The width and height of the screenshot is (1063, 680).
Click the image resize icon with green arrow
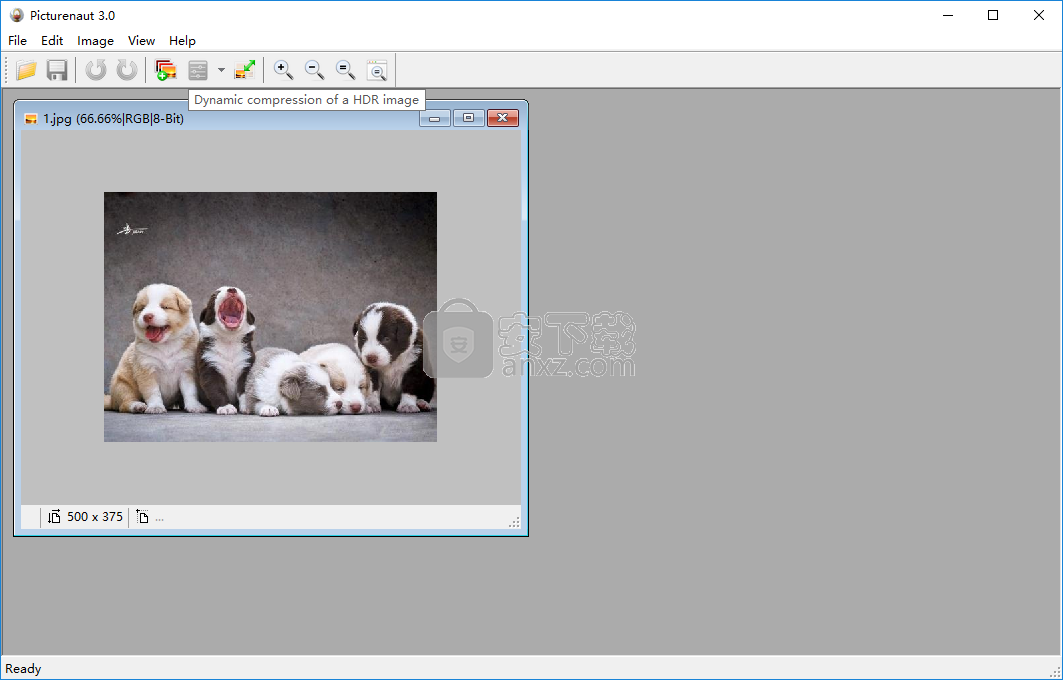point(245,70)
